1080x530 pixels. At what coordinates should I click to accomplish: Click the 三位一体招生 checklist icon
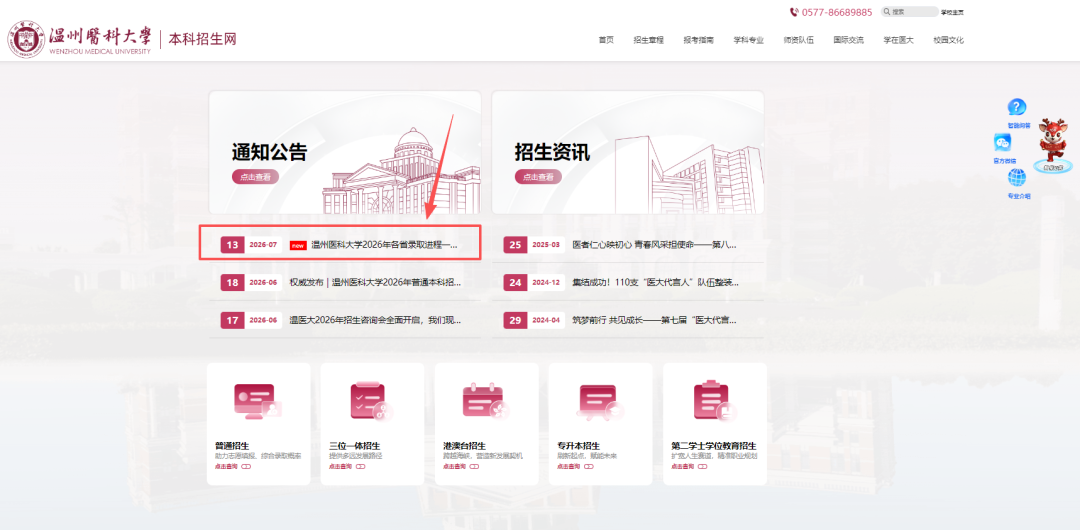point(372,401)
